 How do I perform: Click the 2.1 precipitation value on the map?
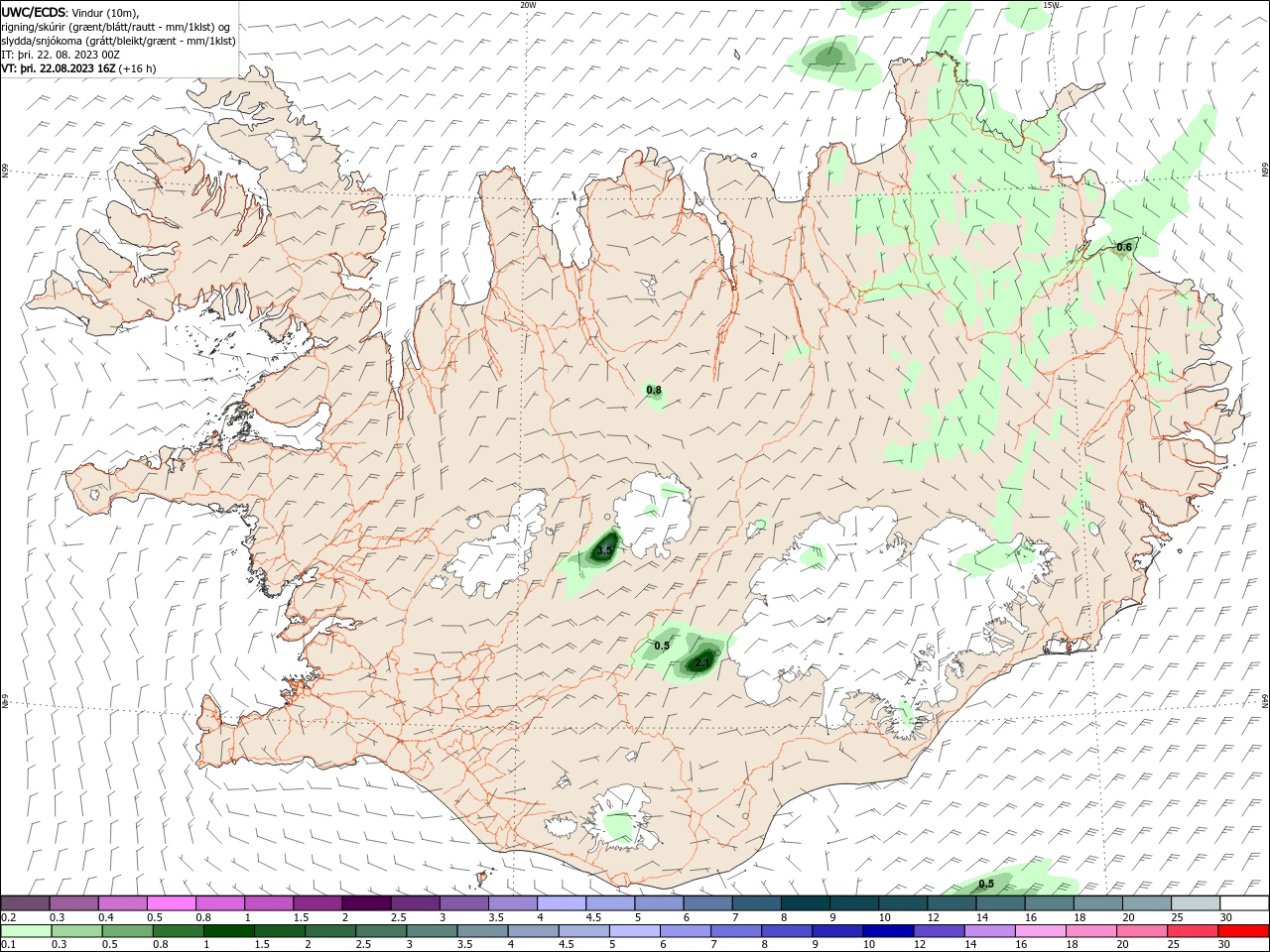tap(702, 661)
